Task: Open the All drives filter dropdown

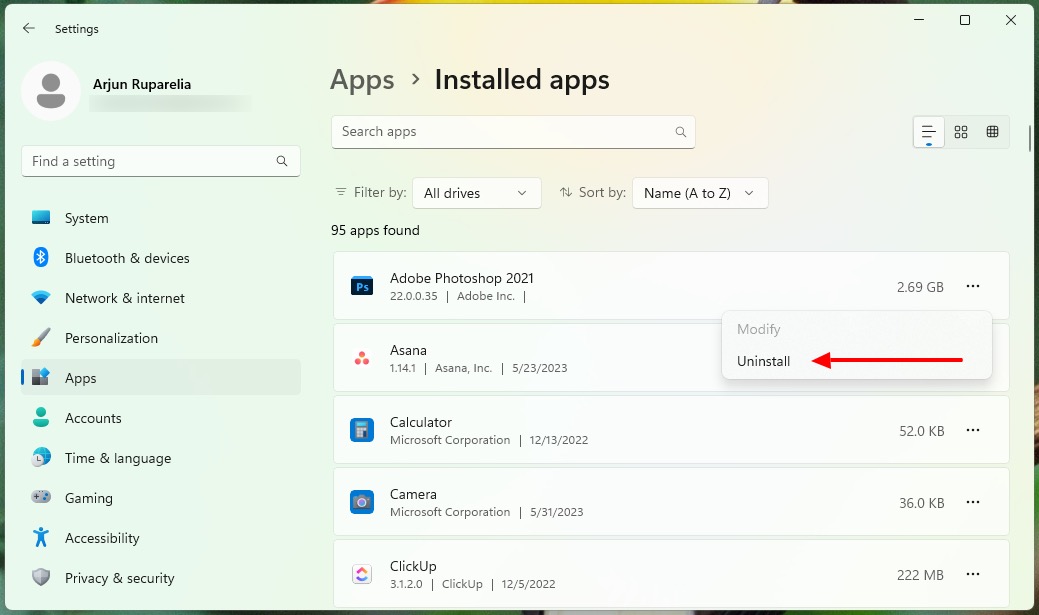Action: coord(476,193)
